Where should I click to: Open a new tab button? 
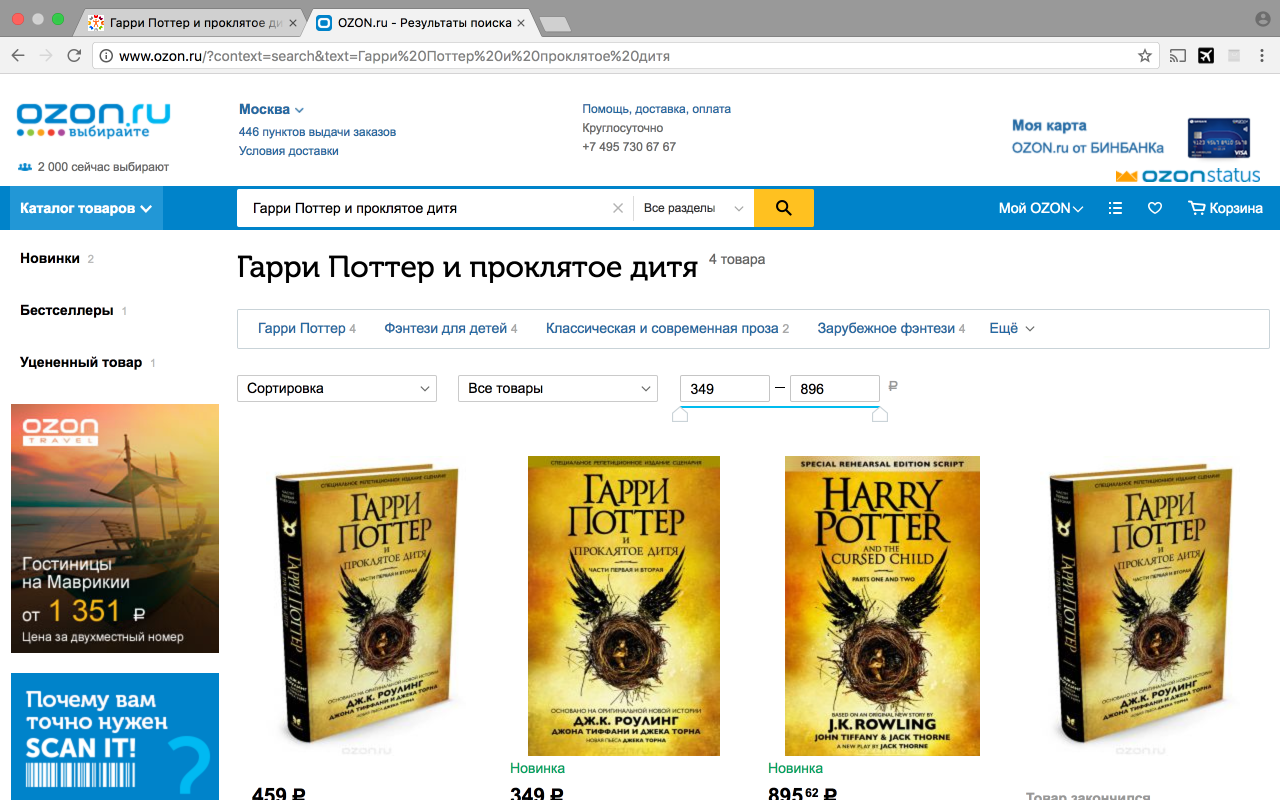tap(554, 22)
